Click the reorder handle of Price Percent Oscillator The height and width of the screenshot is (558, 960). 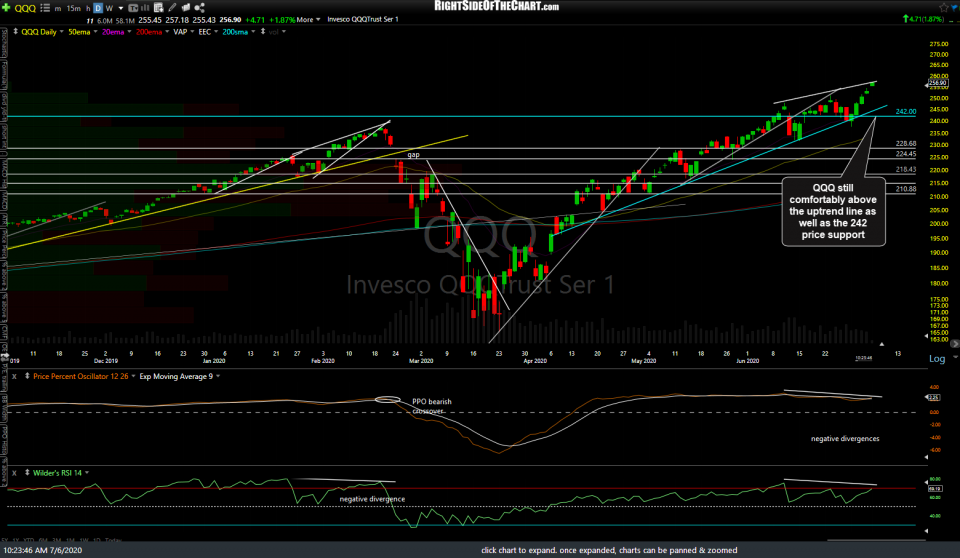click(x=27, y=376)
